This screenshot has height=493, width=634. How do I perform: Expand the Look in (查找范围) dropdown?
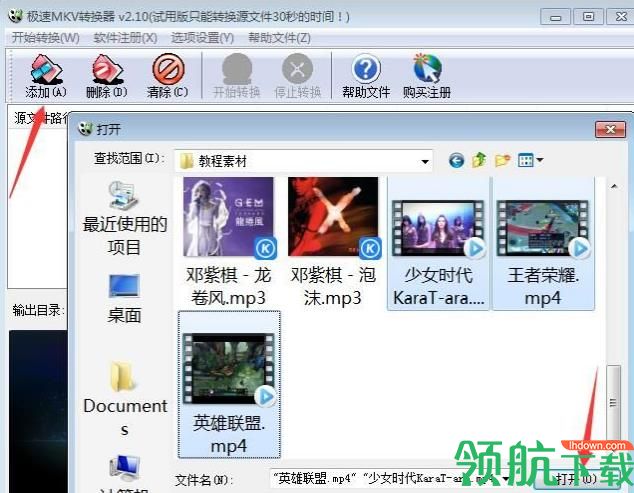(425, 161)
